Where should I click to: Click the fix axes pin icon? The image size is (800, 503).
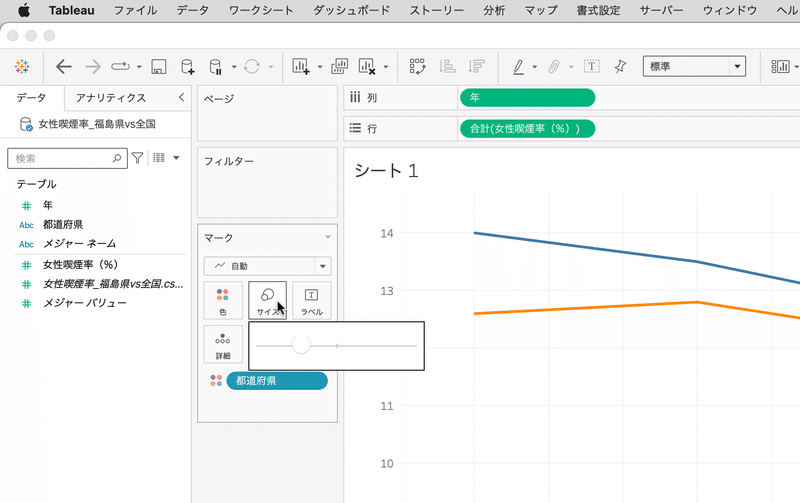tap(620, 66)
